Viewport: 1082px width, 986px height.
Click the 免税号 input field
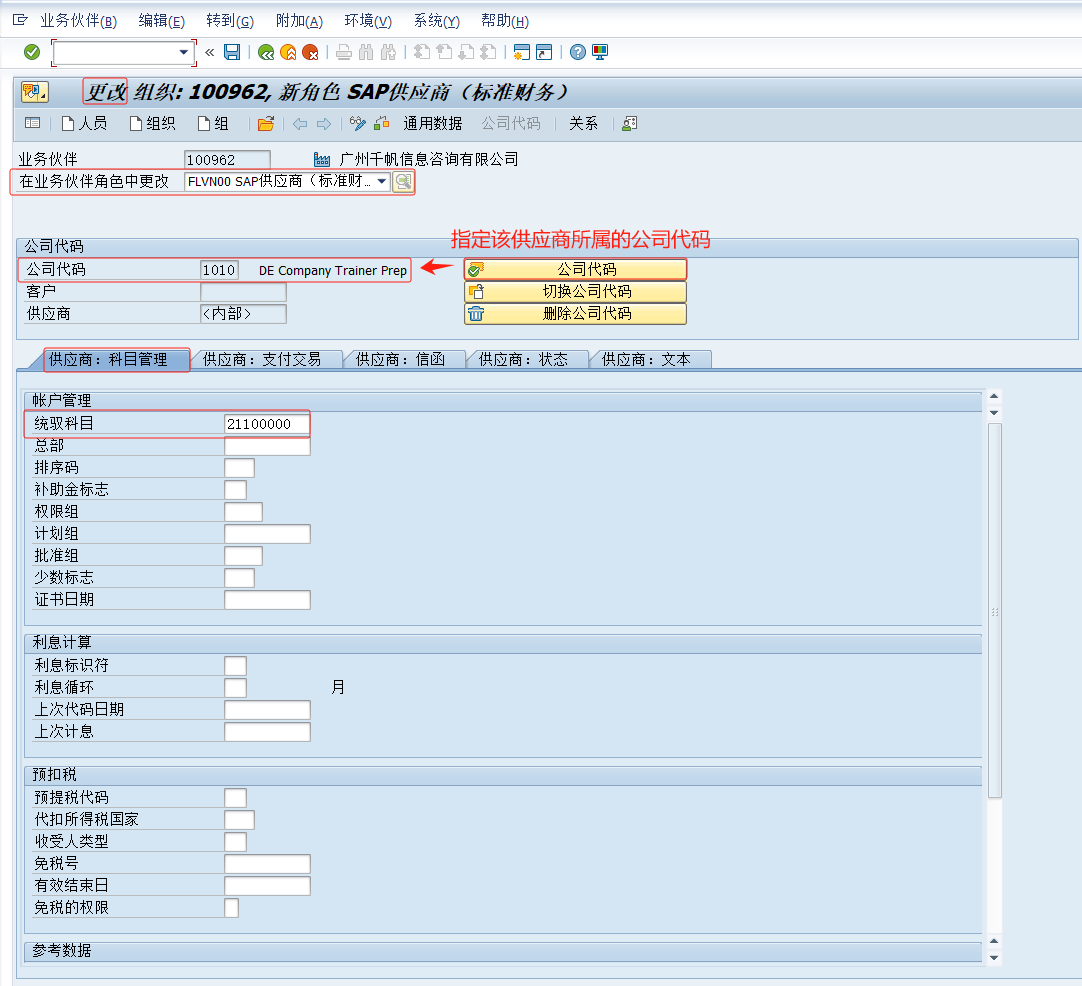(x=267, y=864)
